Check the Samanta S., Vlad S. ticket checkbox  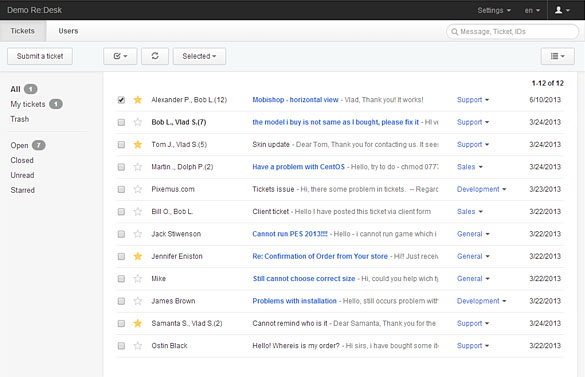(121, 323)
